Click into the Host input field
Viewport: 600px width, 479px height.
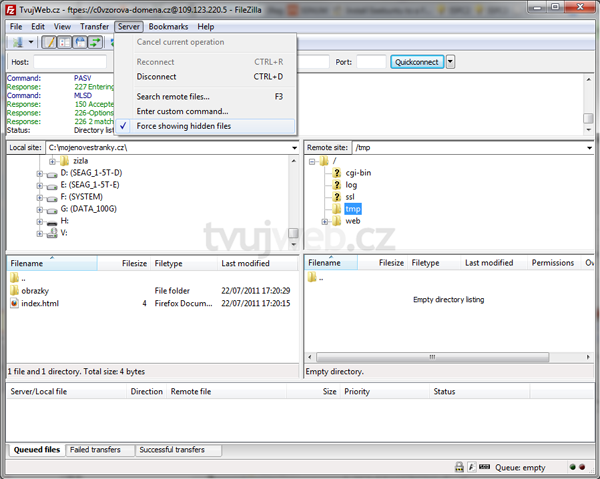point(70,62)
